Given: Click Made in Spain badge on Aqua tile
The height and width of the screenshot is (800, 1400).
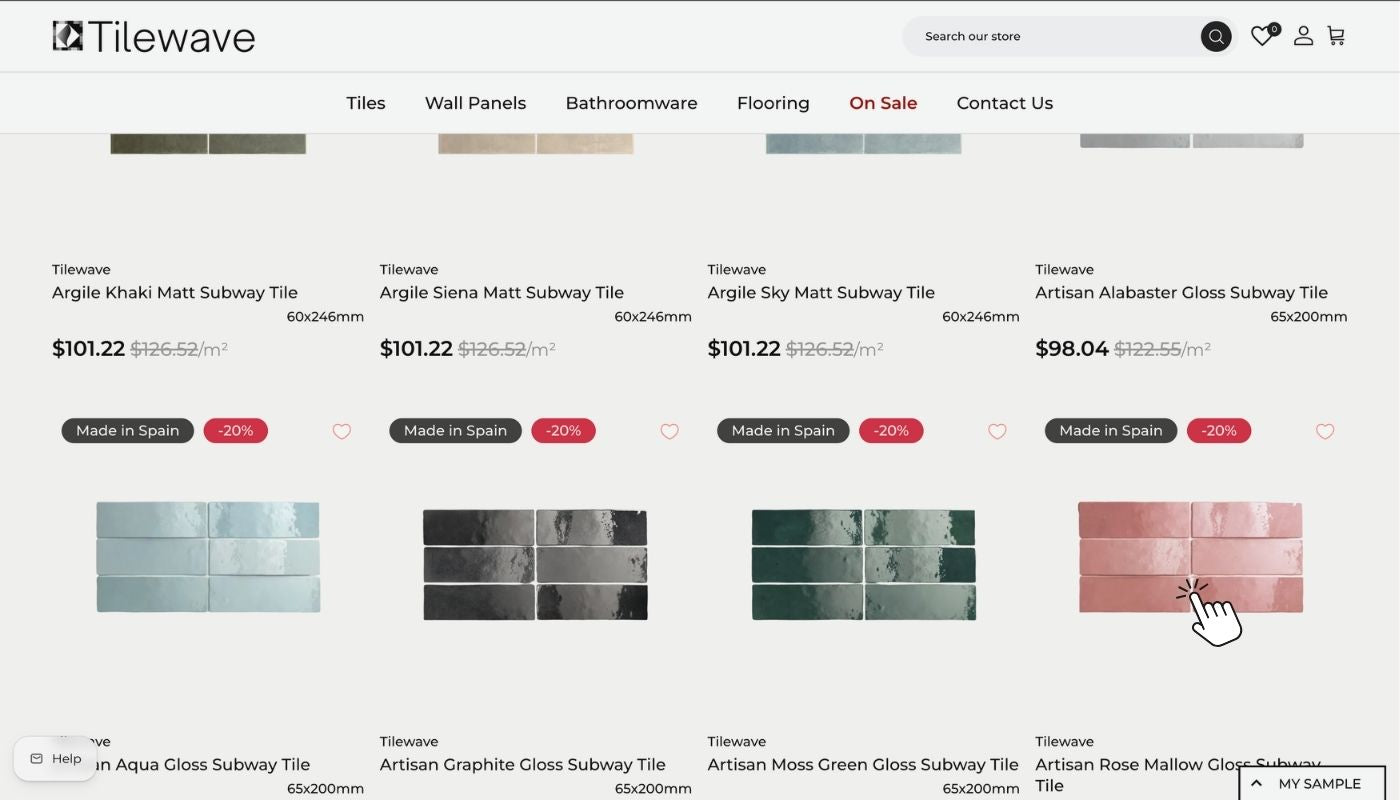Looking at the screenshot, I should [x=128, y=431].
